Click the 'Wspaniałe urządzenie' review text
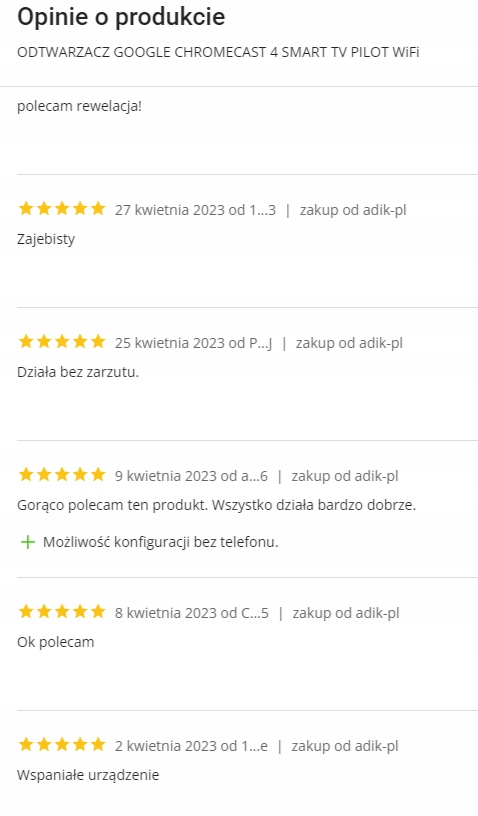The height and width of the screenshot is (816, 478). (88, 775)
